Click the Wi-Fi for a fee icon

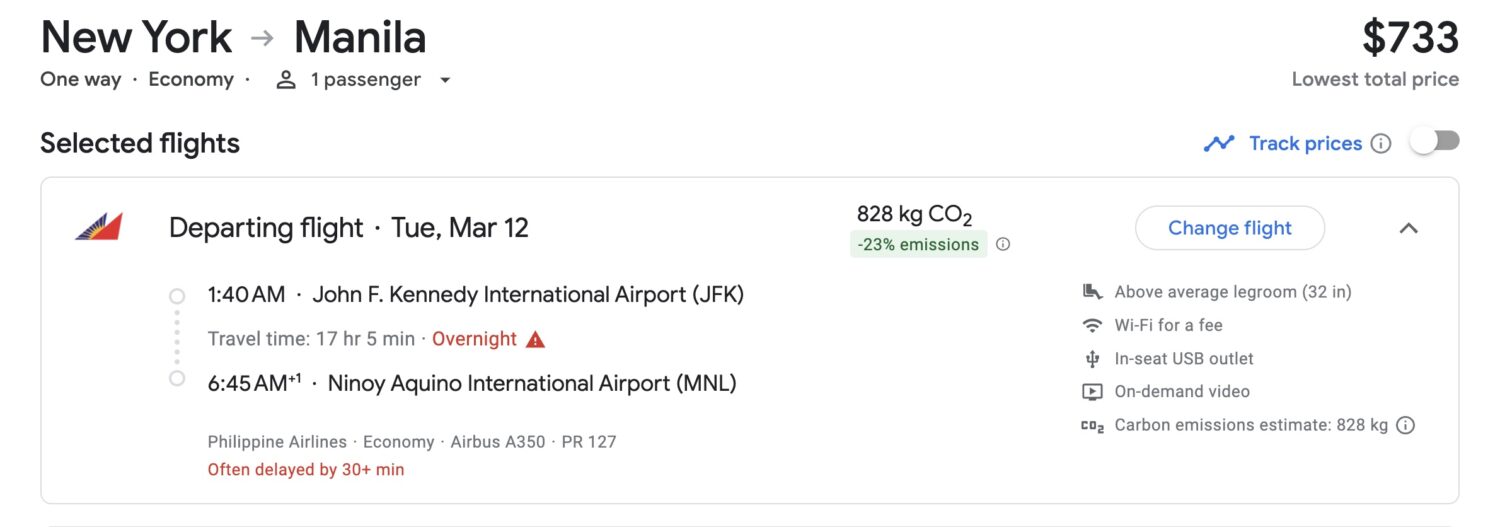point(1092,325)
